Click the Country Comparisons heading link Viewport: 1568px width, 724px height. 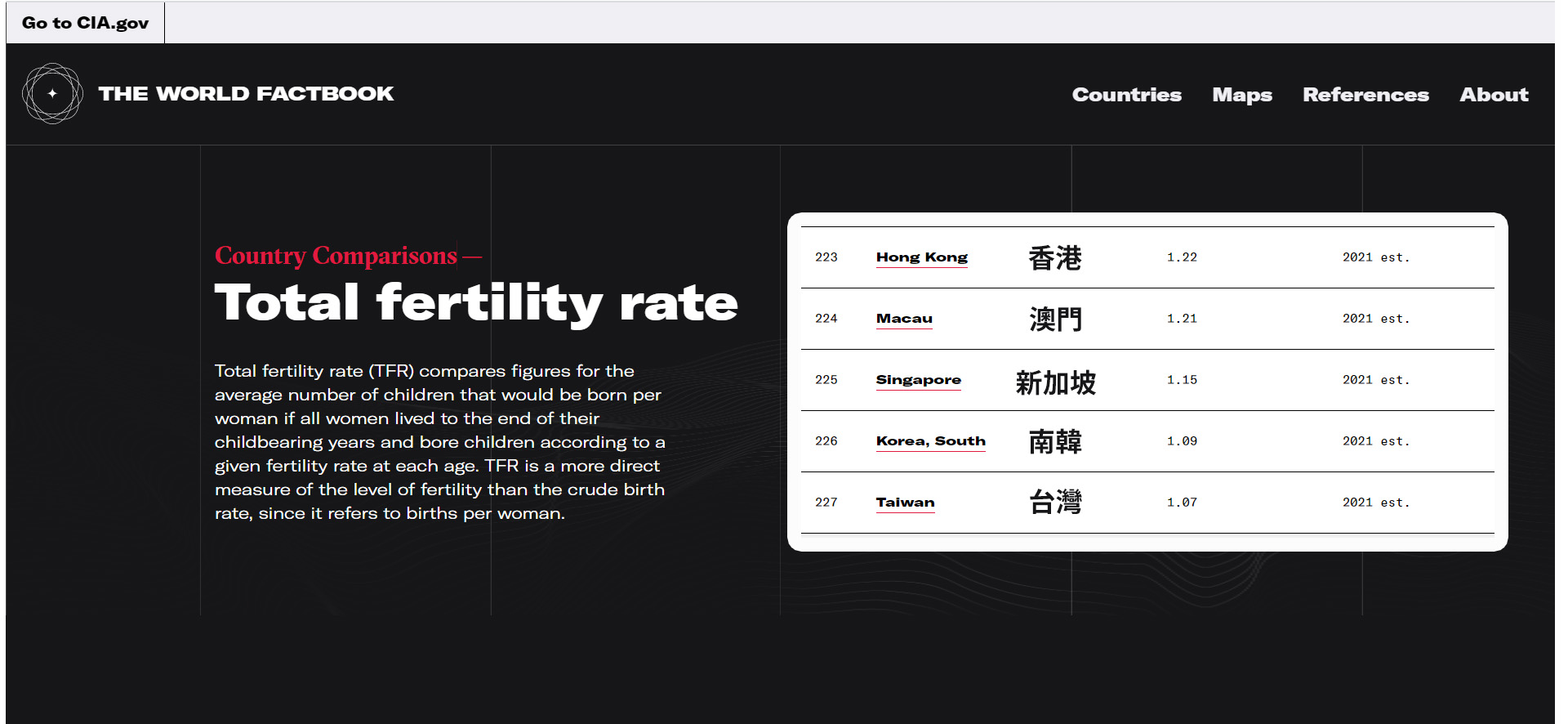tap(336, 256)
